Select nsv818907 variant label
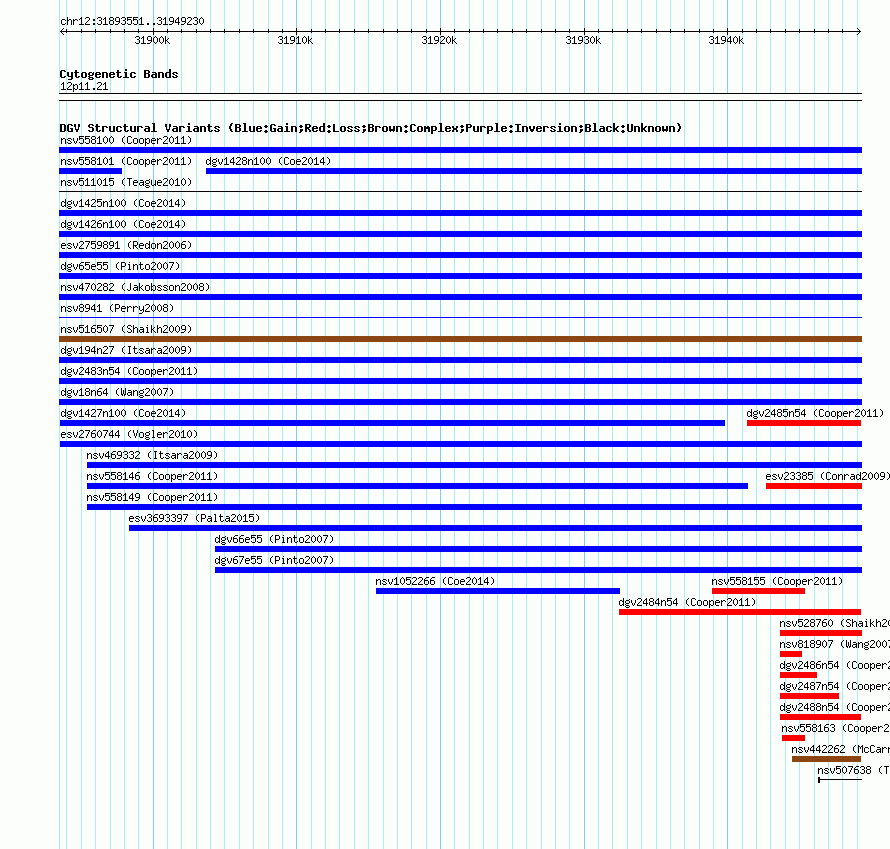The width and height of the screenshot is (890, 849). click(x=834, y=644)
